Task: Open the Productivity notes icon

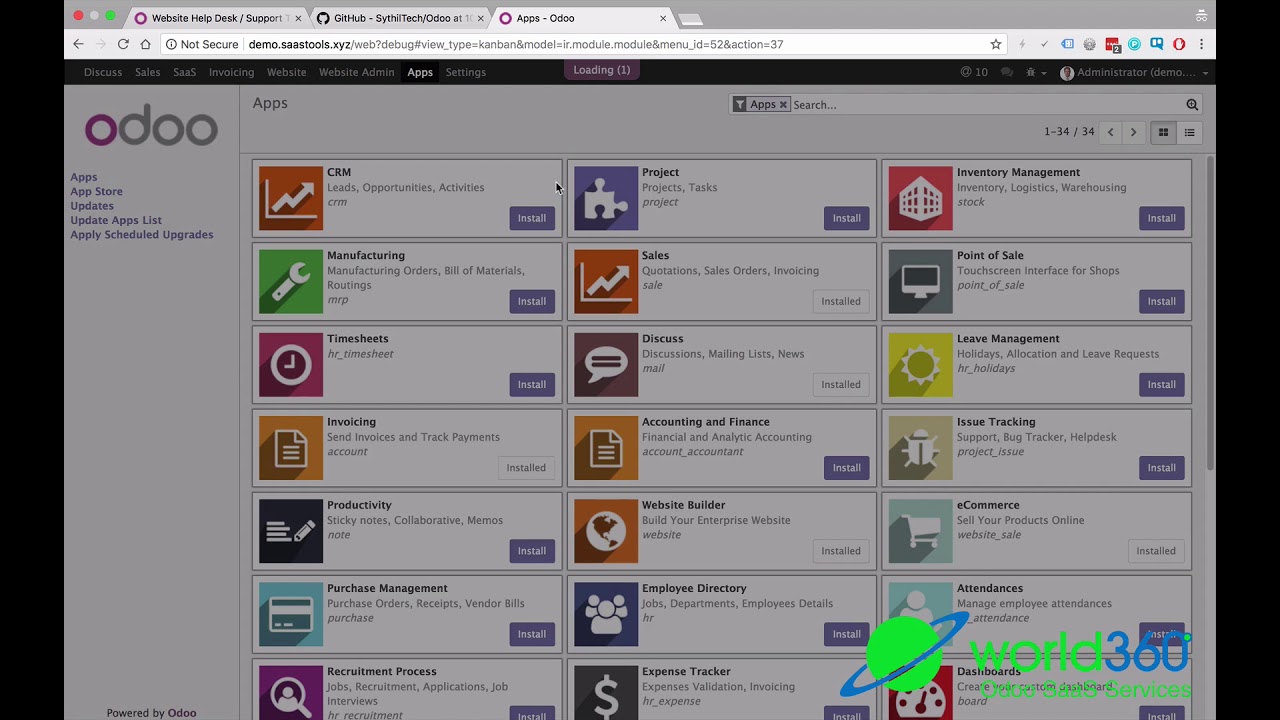Action: click(291, 530)
